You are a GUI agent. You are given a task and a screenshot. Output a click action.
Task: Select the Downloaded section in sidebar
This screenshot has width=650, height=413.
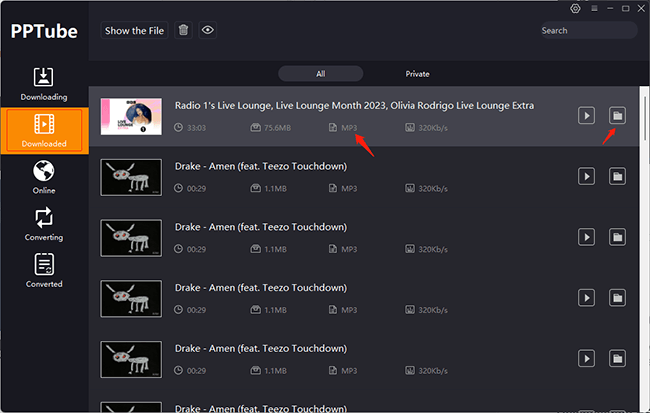pyautogui.click(x=44, y=131)
